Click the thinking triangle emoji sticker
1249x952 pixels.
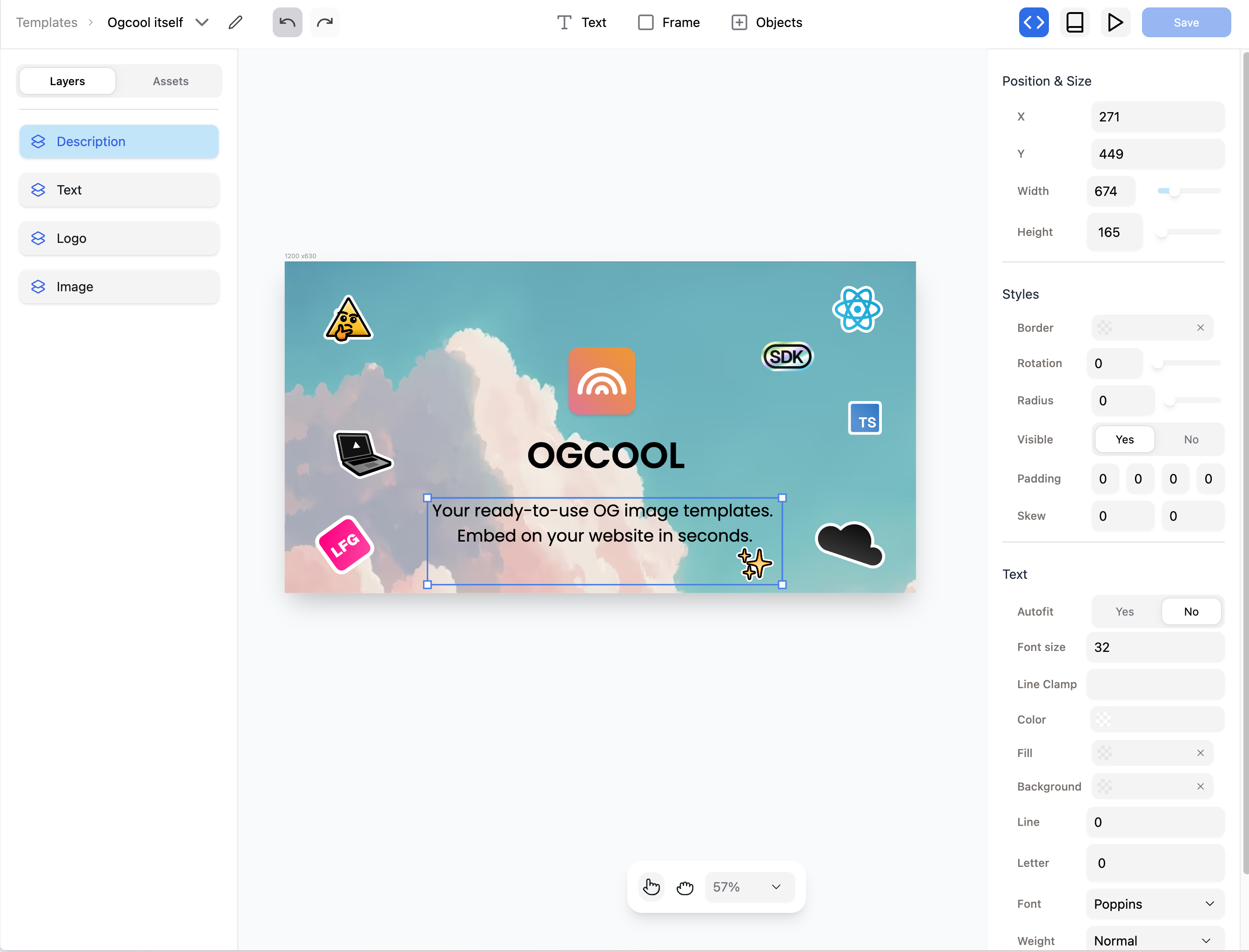pyautogui.click(x=348, y=320)
